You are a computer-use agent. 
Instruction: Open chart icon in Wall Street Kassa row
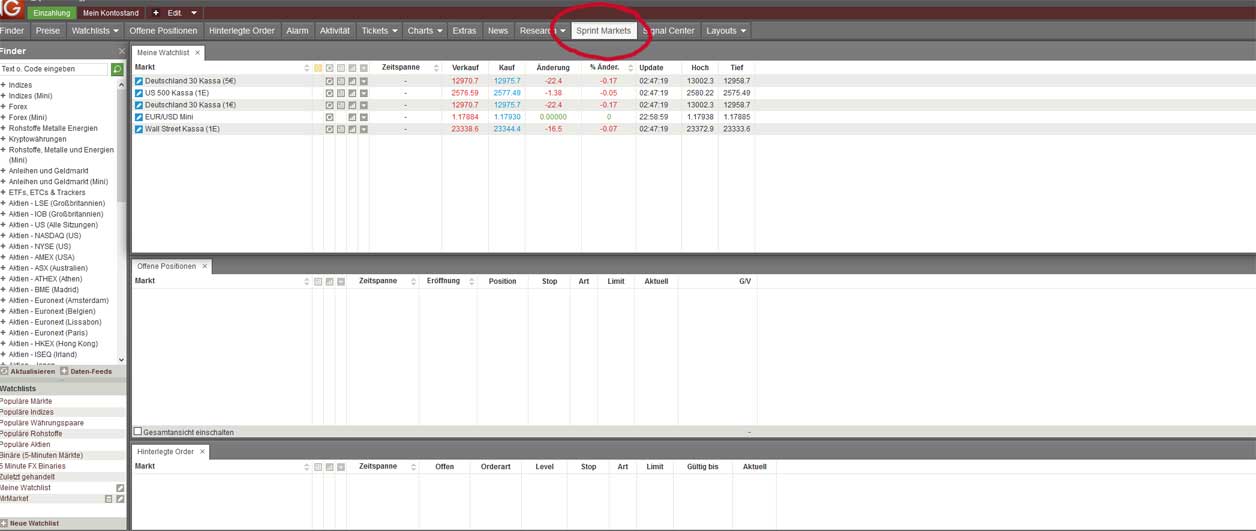(x=352, y=129)
